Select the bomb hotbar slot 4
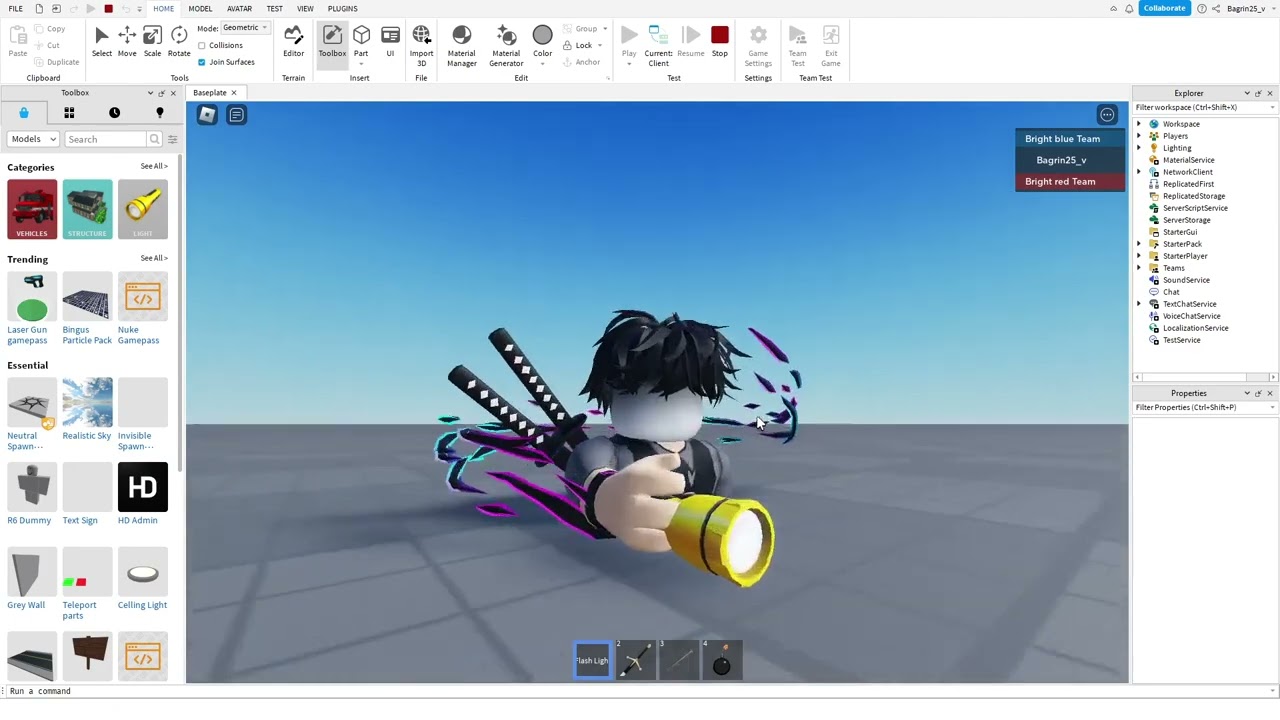Image resolution: width=1280 pixels, height=720 pixels. [x=722, y=660]
